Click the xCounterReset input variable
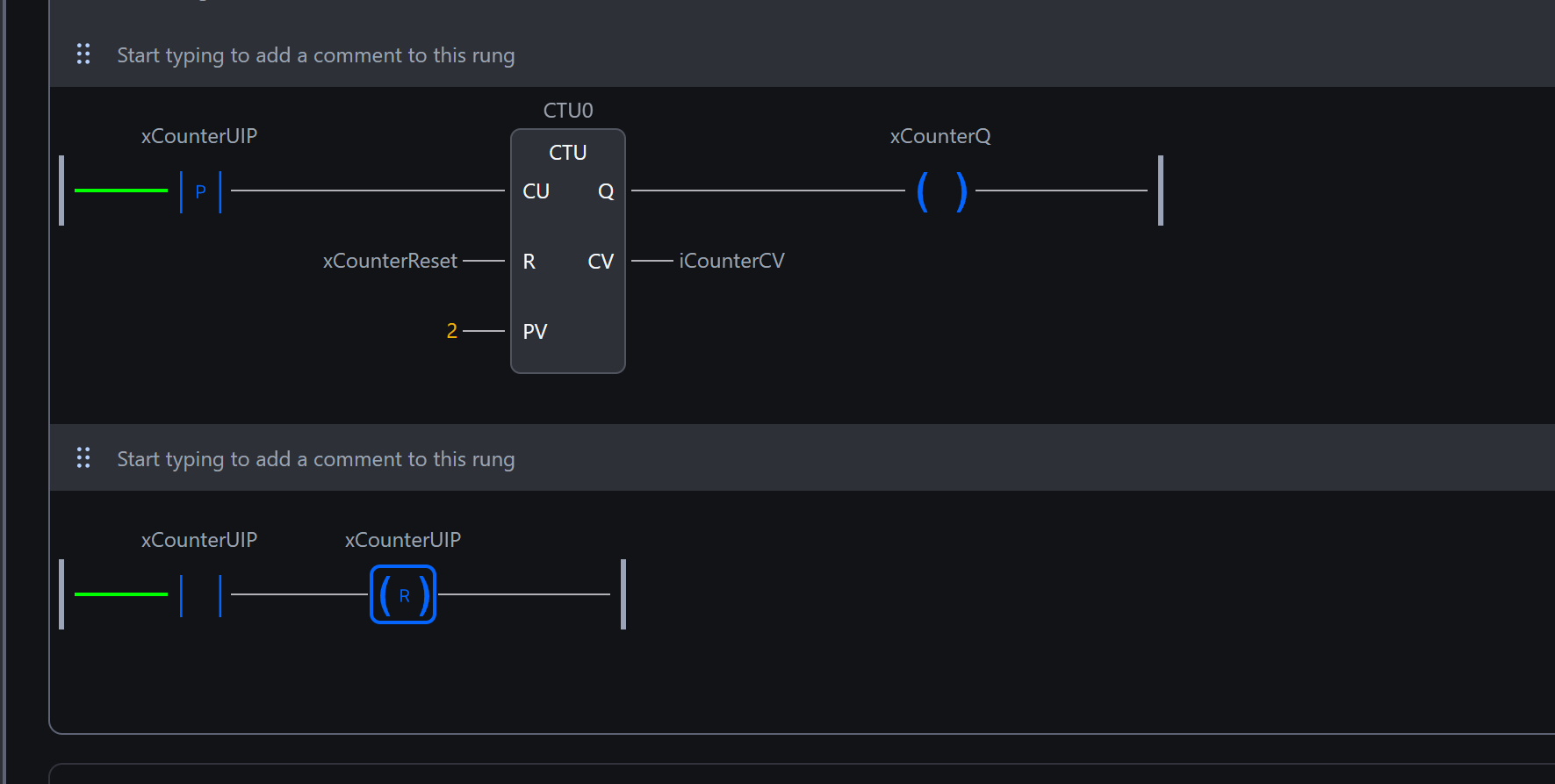Image resolution: width=1555 pixels, height=784 pixels. (390, 261)
